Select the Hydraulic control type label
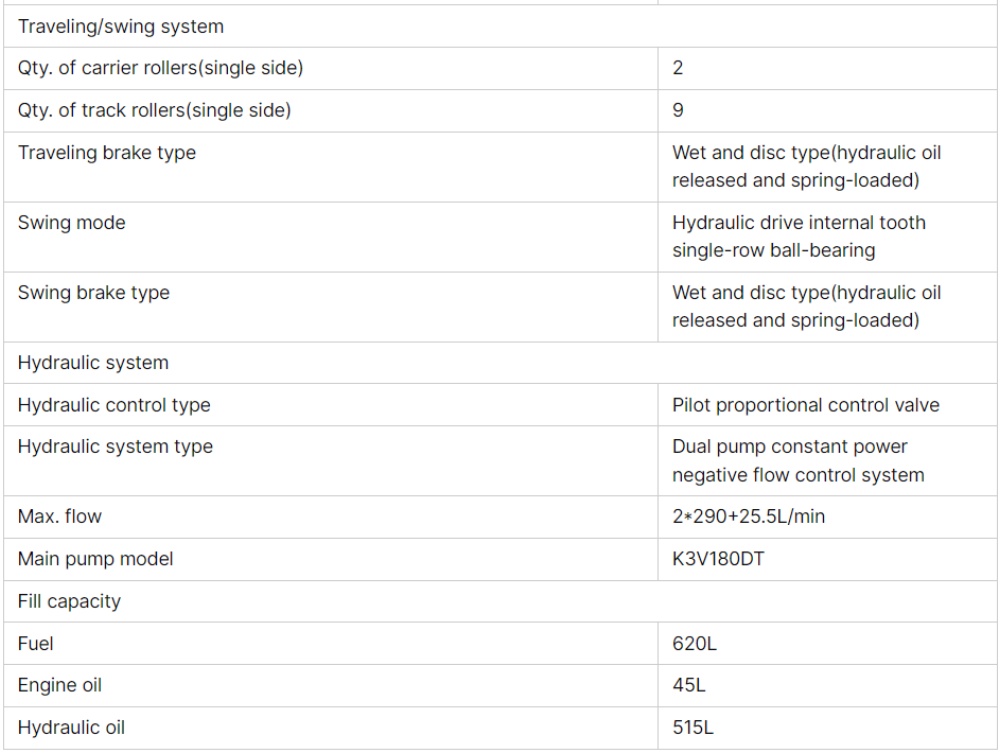The image size is (1000, 753). point(114,405)
